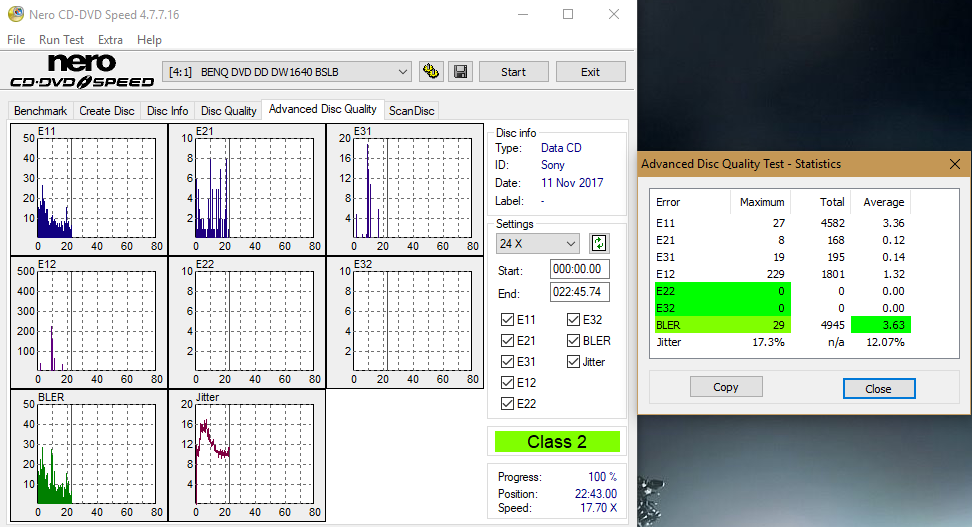This screenshot has width=972, height=527.
Task: Switch to the Benchmark tab
Action: (40, 111)
